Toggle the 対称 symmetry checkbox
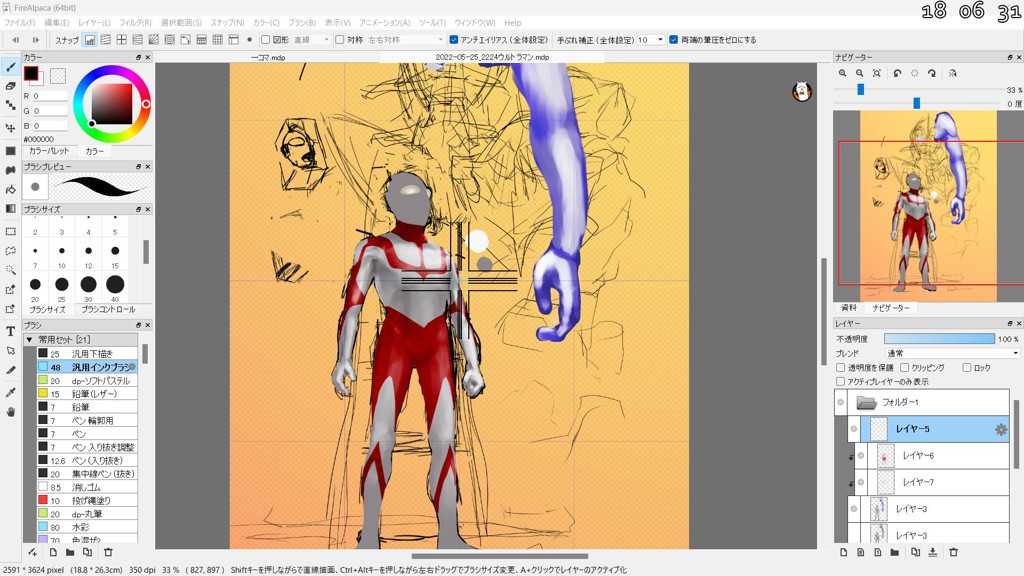 [340, 40]
